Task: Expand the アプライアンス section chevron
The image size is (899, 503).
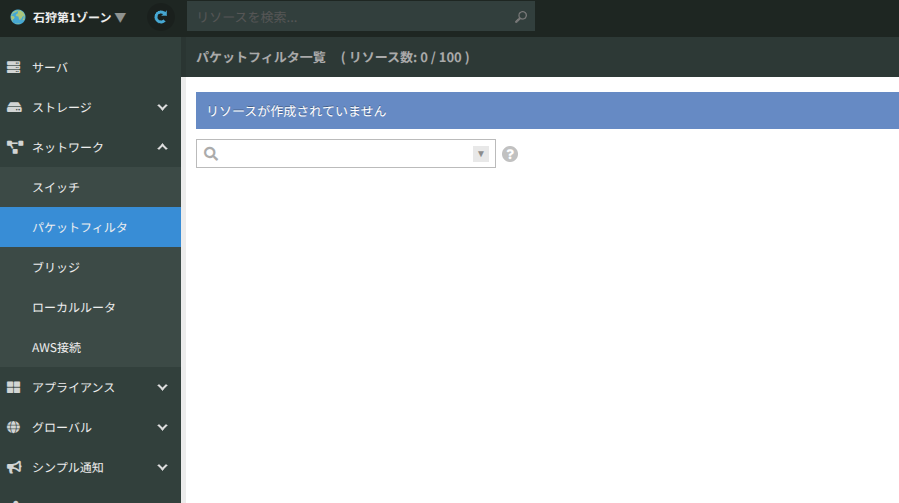Action: pos(162,388)
